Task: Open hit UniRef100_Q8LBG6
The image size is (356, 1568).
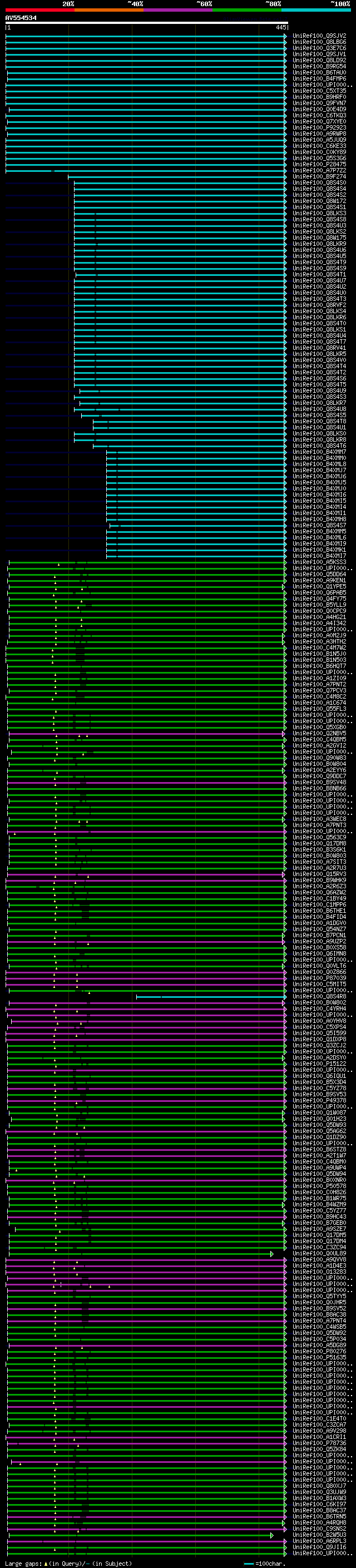Action: point(319,42)
